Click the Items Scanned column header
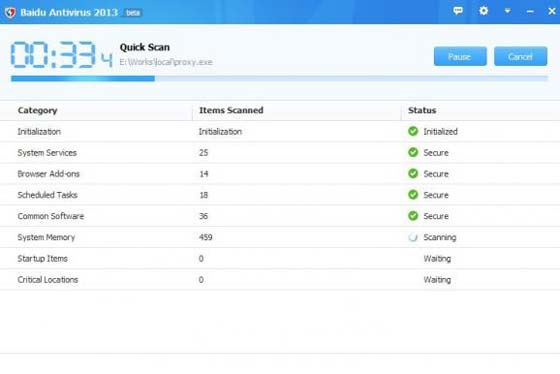 point(231,110)
